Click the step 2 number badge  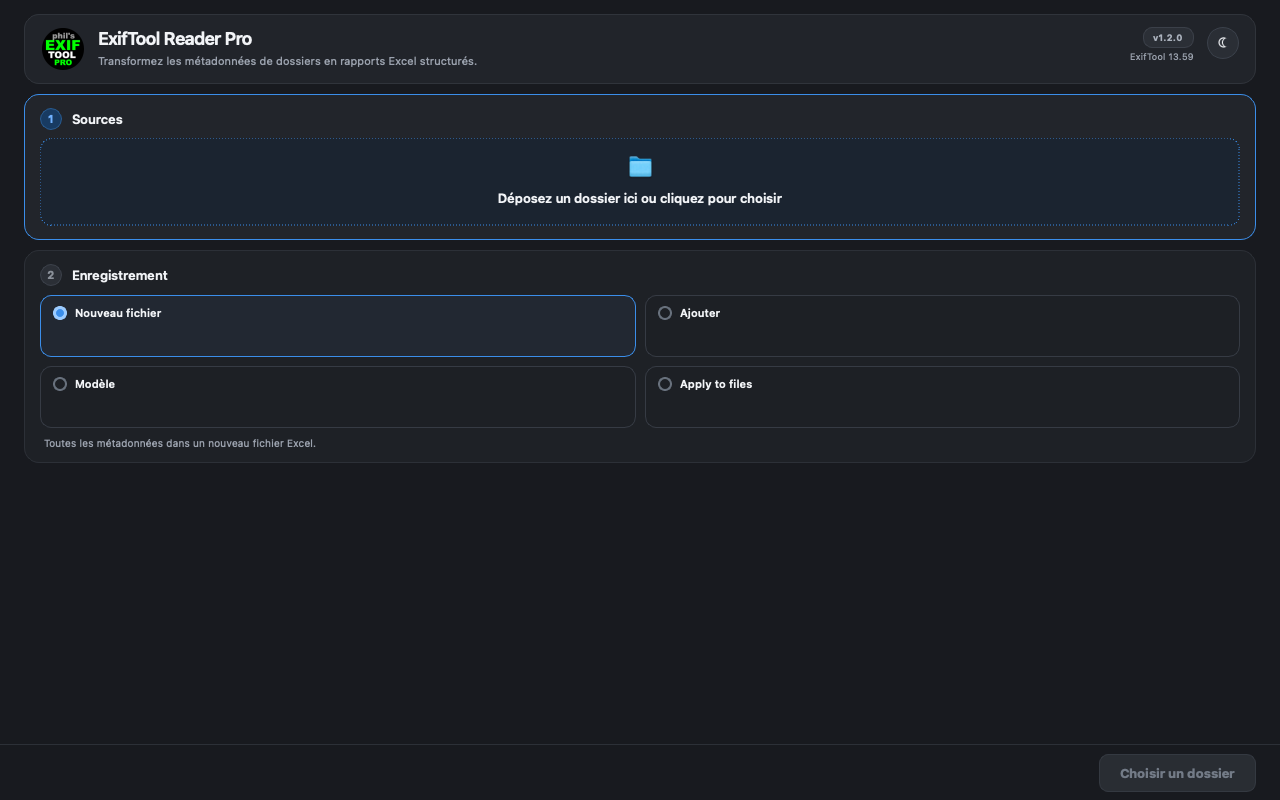pos(51,275)
